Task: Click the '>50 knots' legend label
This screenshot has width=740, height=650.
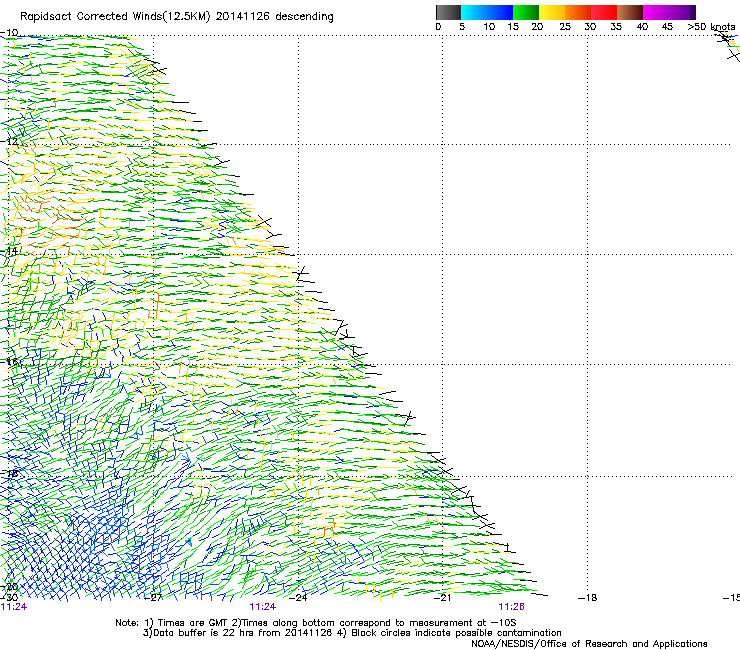Action: point(711,27)
